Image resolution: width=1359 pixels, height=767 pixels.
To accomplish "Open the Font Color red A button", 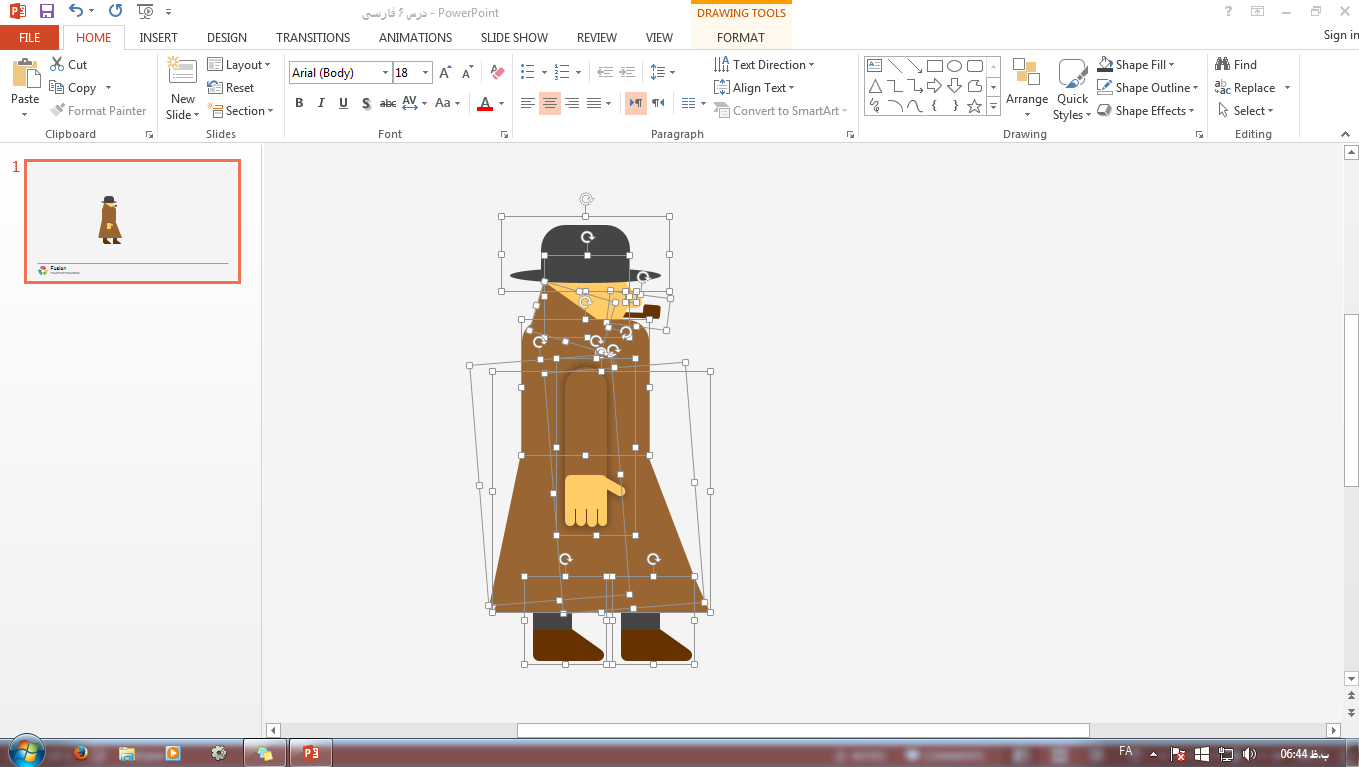I will [485, 103].
